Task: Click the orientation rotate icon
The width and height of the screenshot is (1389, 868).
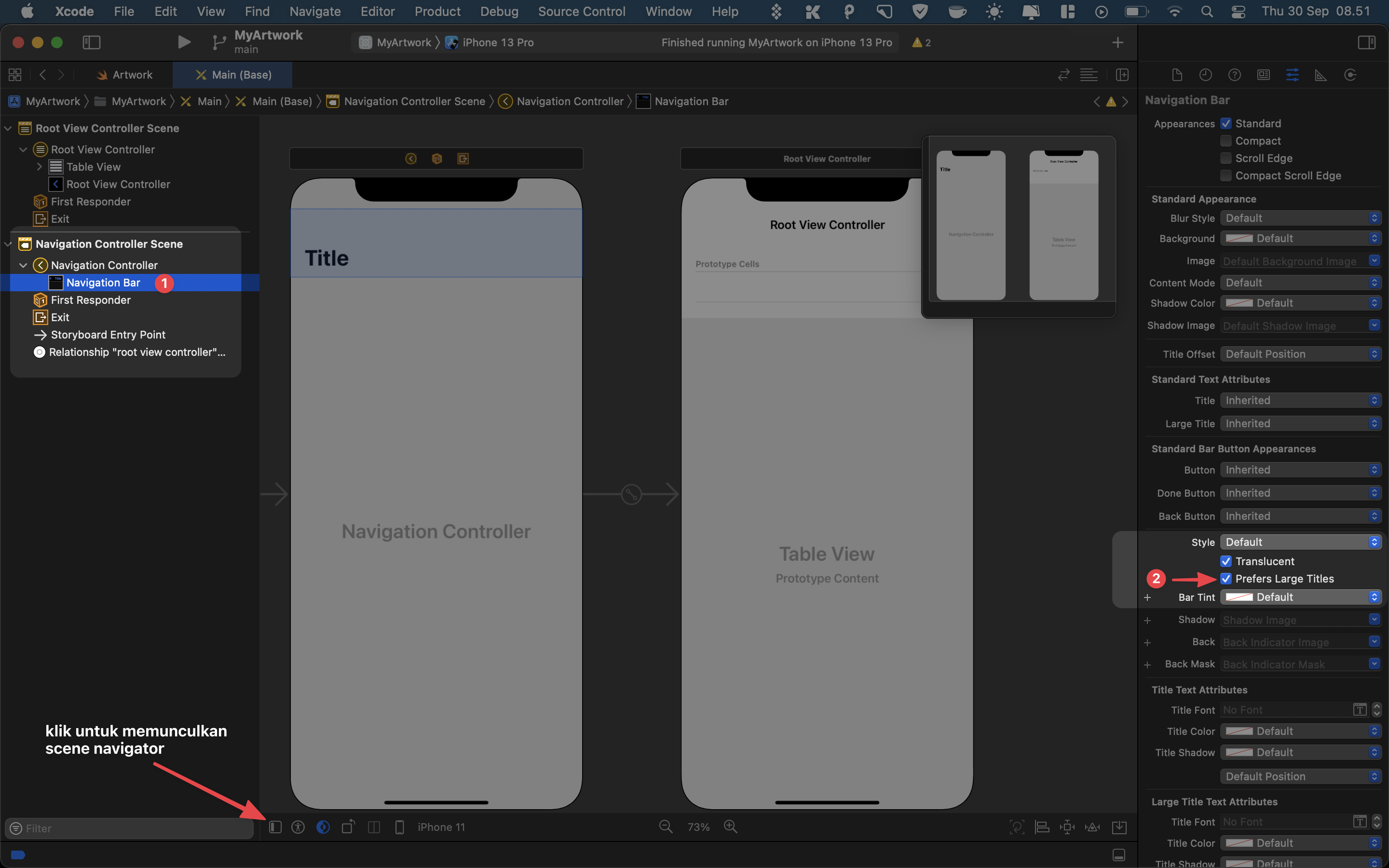Action: [348, 827]
